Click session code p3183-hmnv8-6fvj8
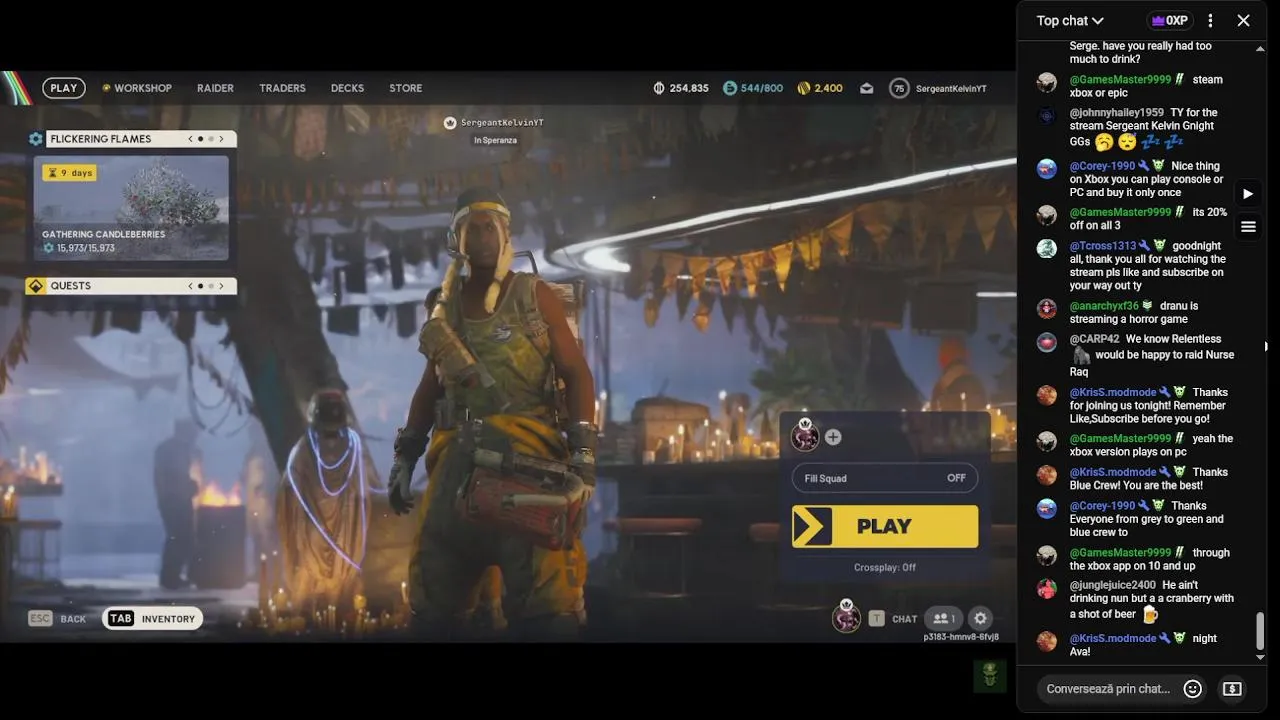1280x720 pixels. pos(961,637)
